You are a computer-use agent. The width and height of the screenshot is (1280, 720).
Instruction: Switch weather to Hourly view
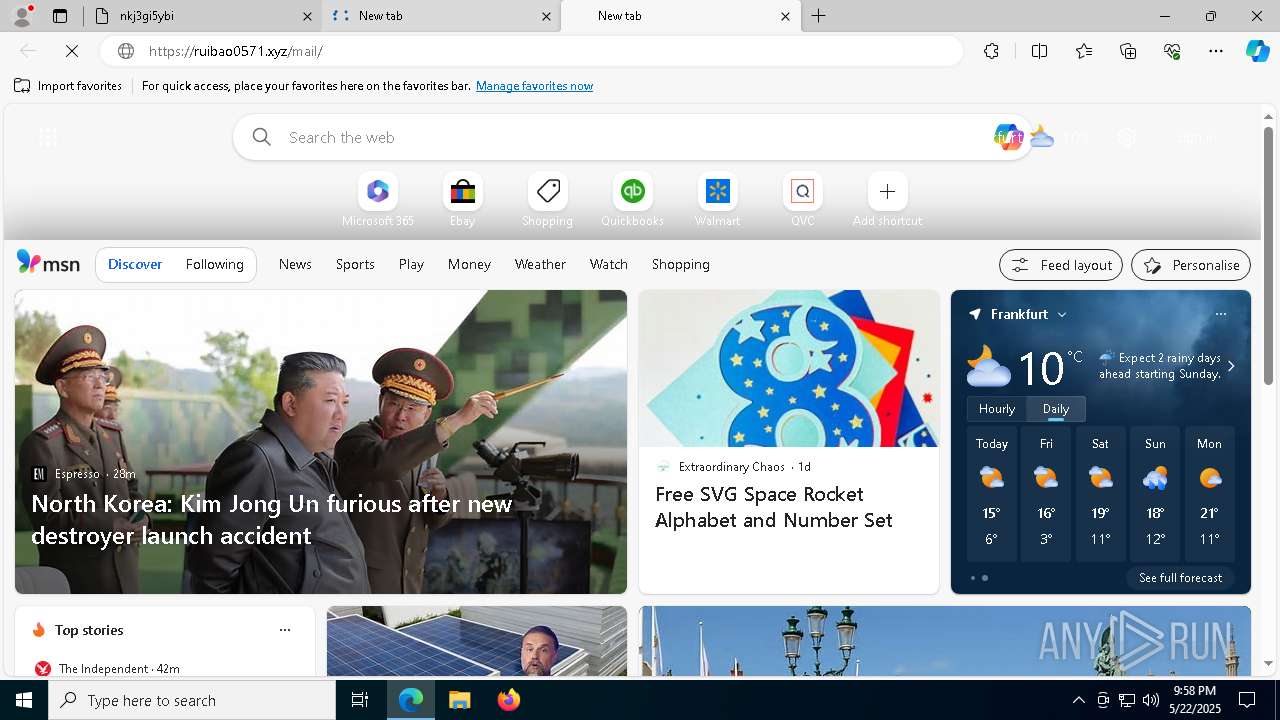click(997, 409)
